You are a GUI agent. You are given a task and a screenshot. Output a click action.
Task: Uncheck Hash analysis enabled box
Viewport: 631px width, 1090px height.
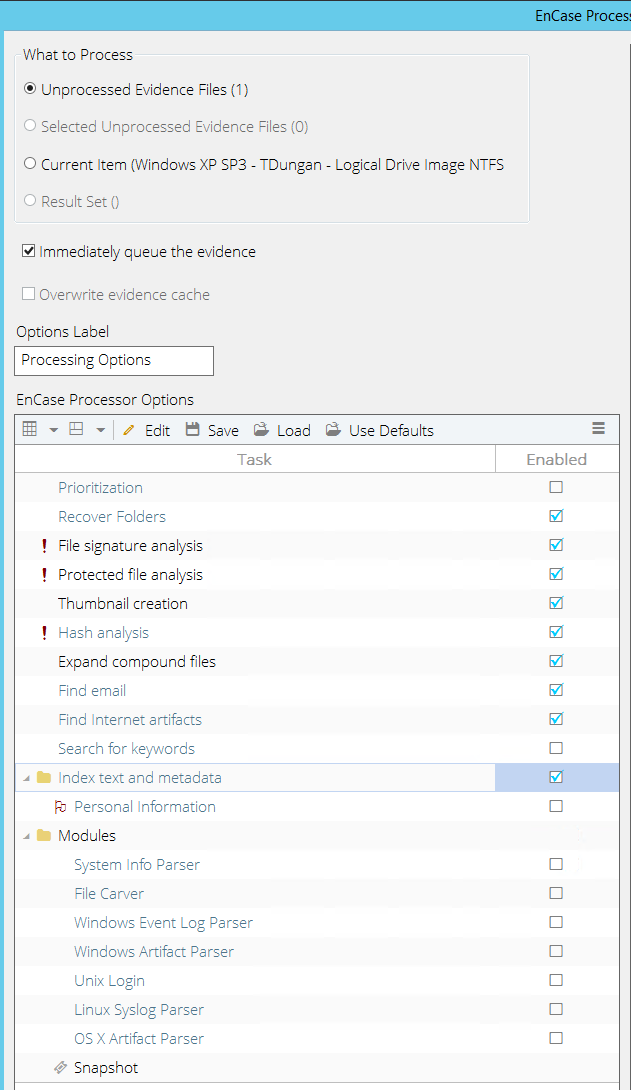tap(556, 632)
